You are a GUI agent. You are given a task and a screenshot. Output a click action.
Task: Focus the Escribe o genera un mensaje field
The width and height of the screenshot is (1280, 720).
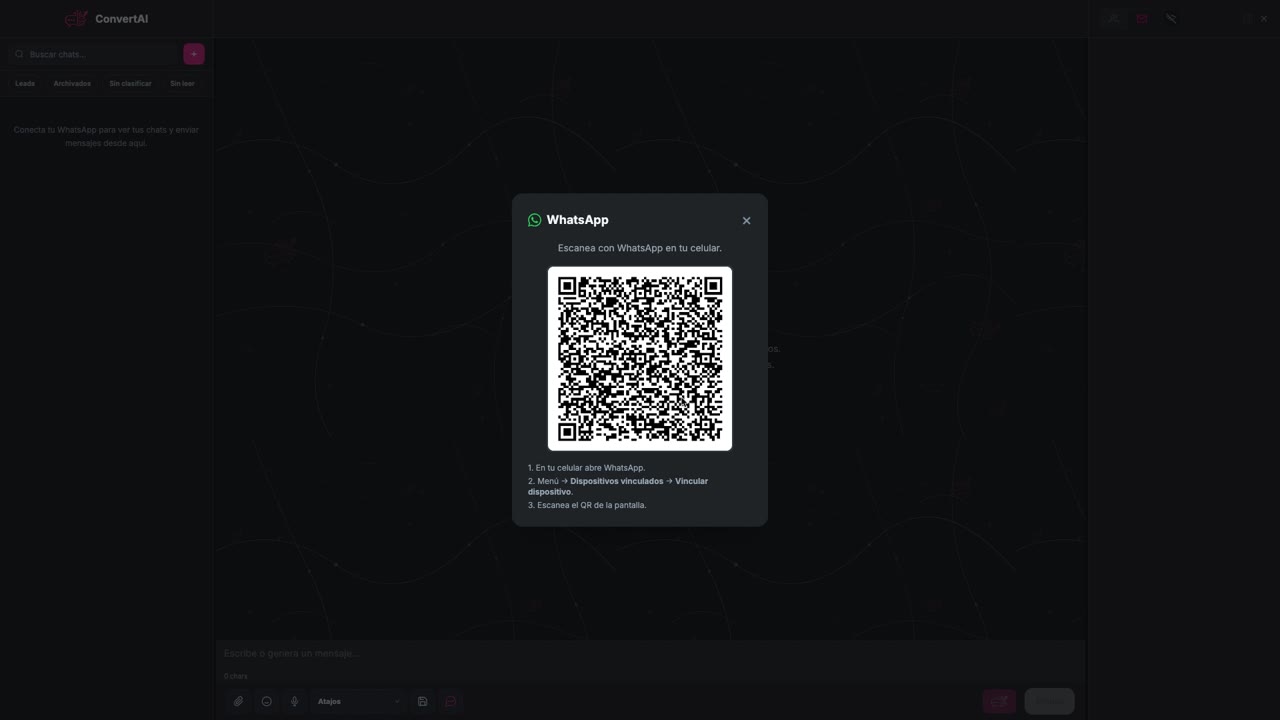(x=650, y=653)
